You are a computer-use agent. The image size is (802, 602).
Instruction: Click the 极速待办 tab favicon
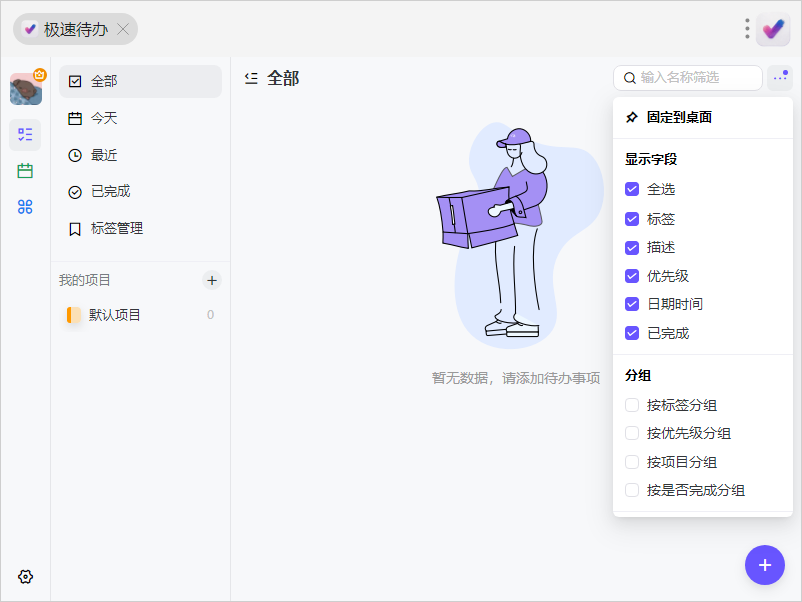click(x=30, y=29)
